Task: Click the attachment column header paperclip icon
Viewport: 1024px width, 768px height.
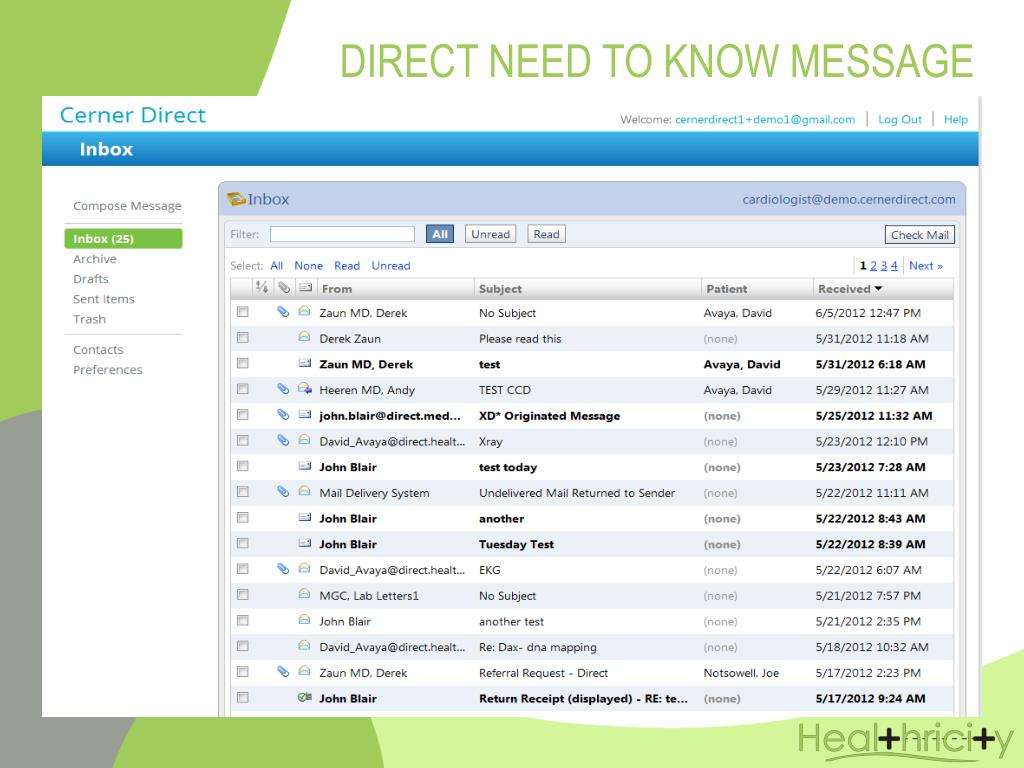Action: pos(283,287)
